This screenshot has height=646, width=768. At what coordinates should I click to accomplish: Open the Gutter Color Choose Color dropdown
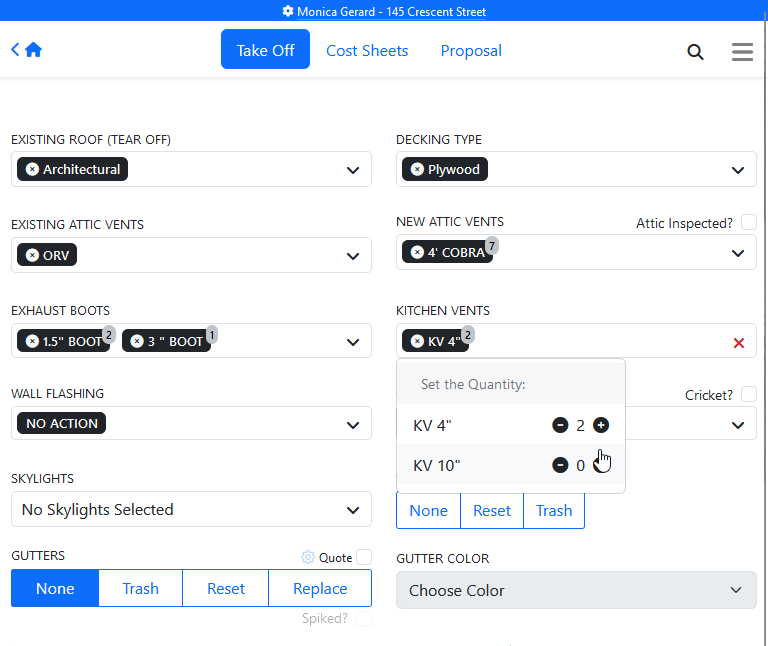pos(576,590)
